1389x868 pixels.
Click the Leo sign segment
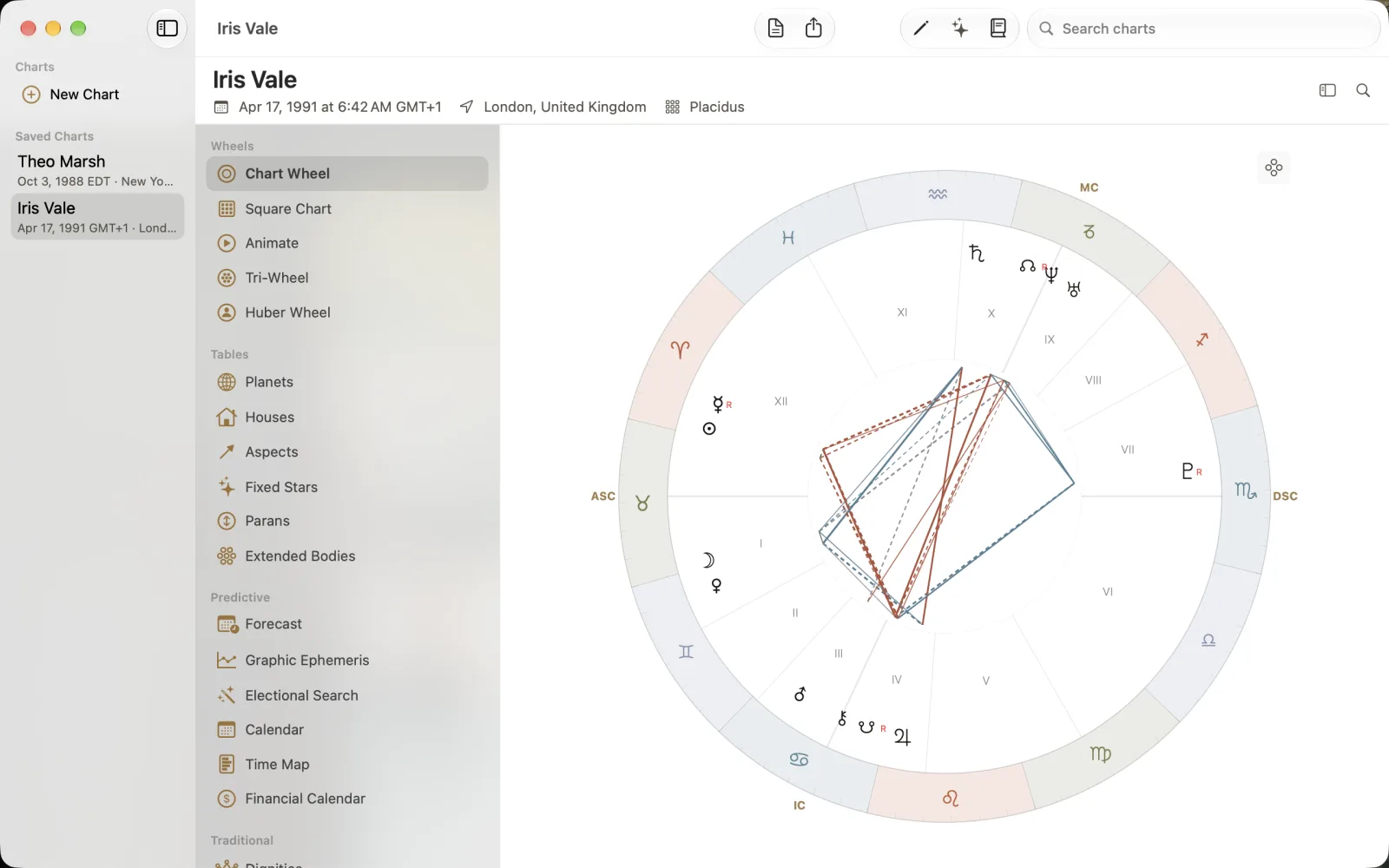(950, 798)
